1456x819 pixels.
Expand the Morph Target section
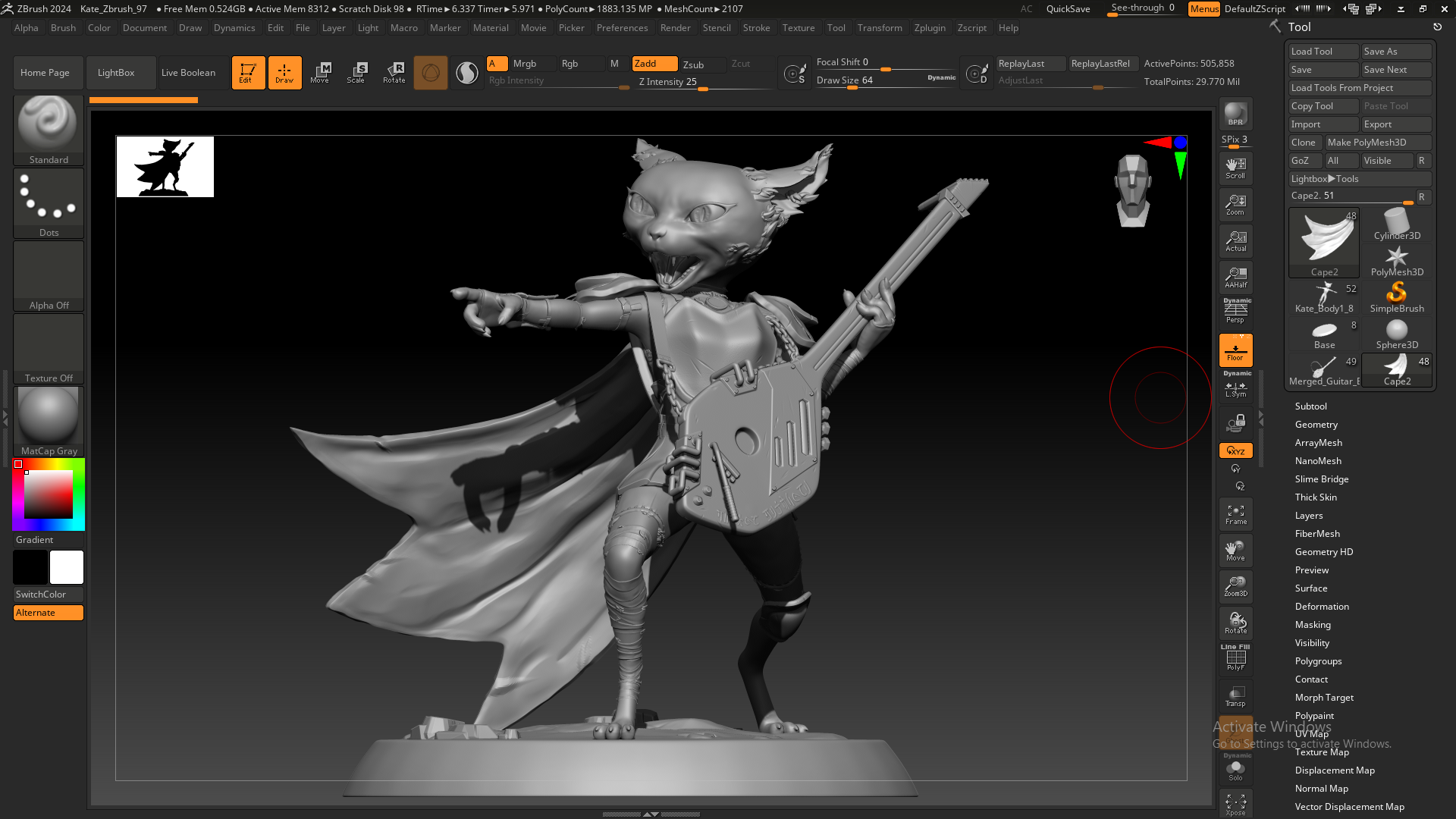coord(1324,698)
